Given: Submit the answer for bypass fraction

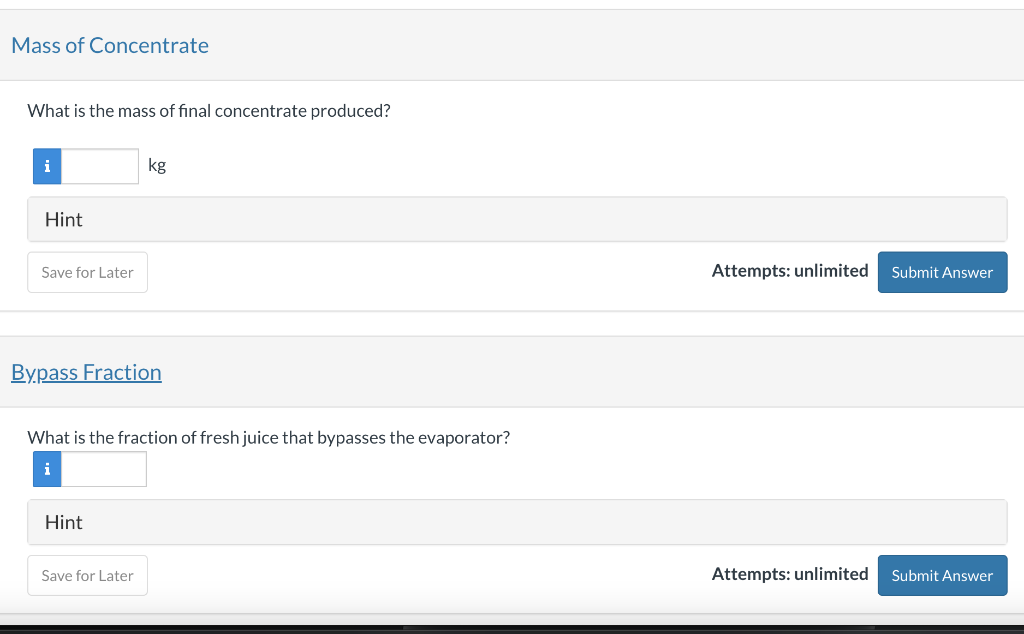Looking at the screenshot, I should (942, 575).
